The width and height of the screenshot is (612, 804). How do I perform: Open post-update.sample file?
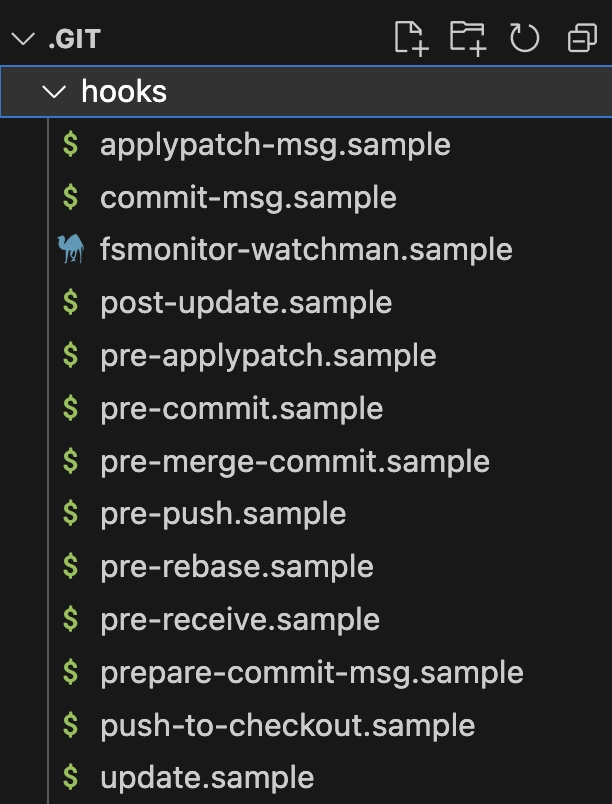click(x=306, y=303)
